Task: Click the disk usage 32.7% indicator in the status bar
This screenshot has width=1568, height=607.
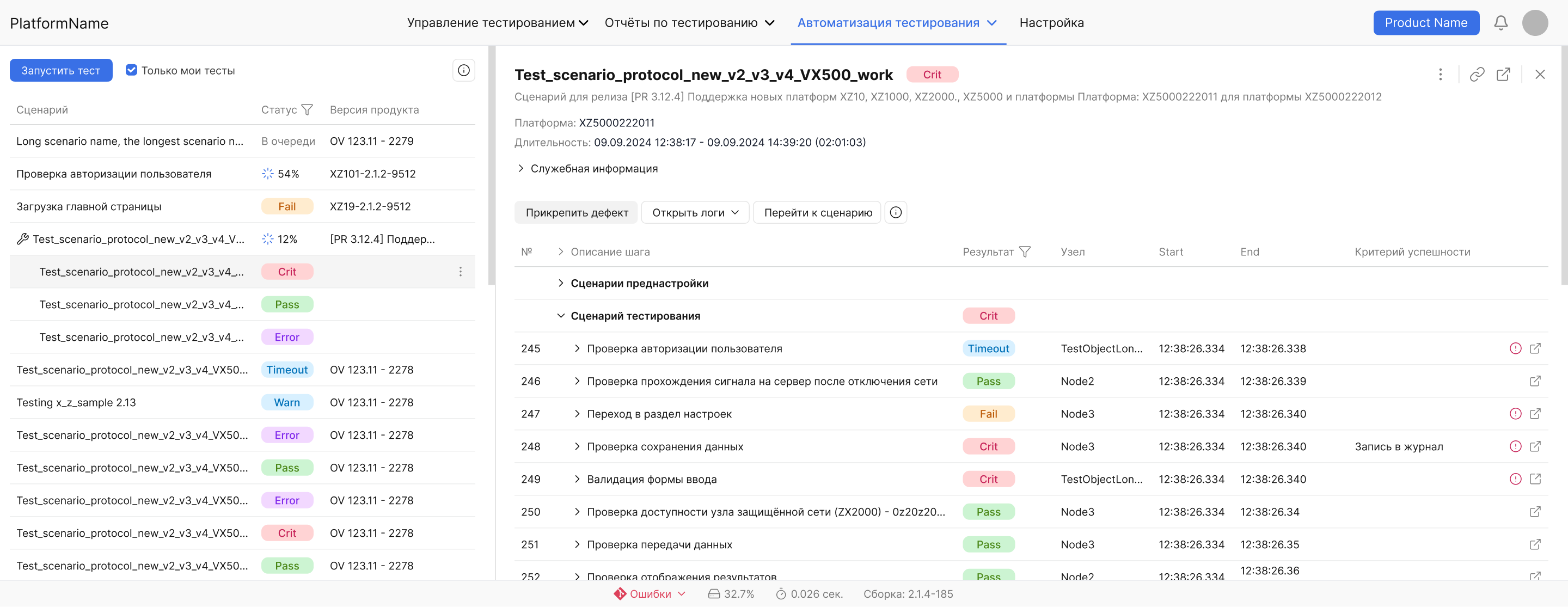Action: point(731,594)
